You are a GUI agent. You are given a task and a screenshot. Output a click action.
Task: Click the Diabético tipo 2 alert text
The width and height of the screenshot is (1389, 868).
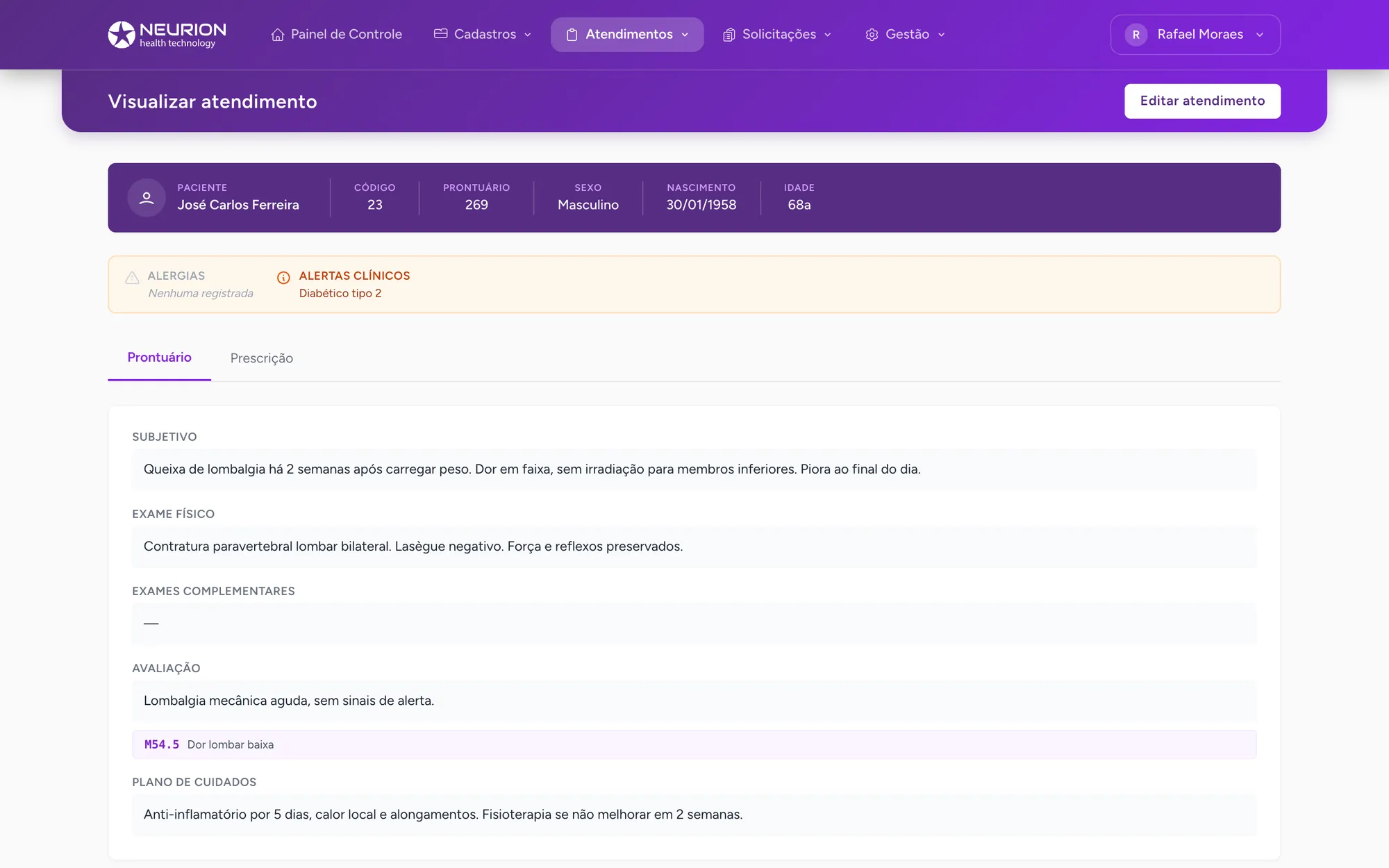(x=340, y=294)
